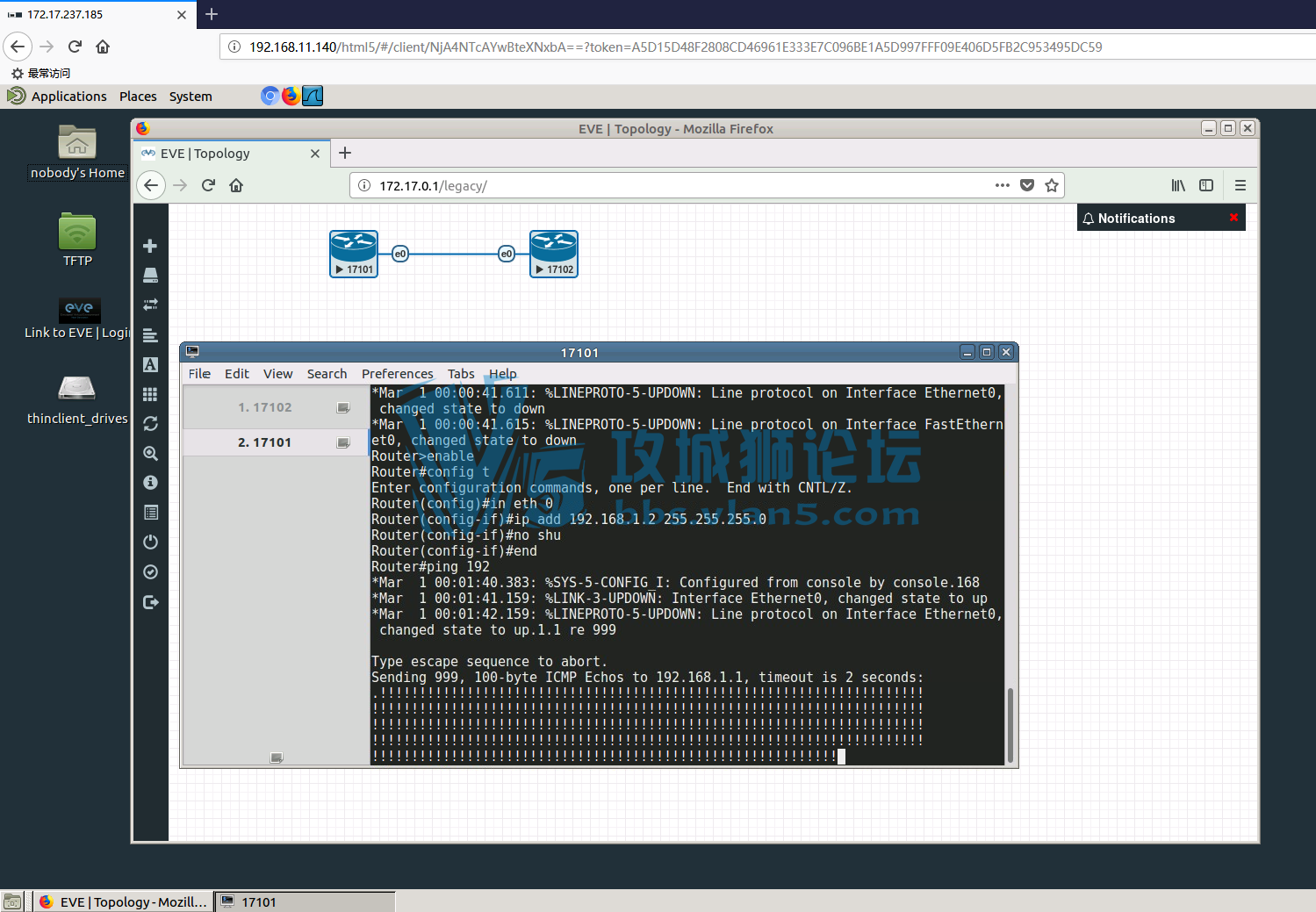Reload the inner Firefox EVE Topology page
This screenshot has height=912, width=1316.
[208, 185]
